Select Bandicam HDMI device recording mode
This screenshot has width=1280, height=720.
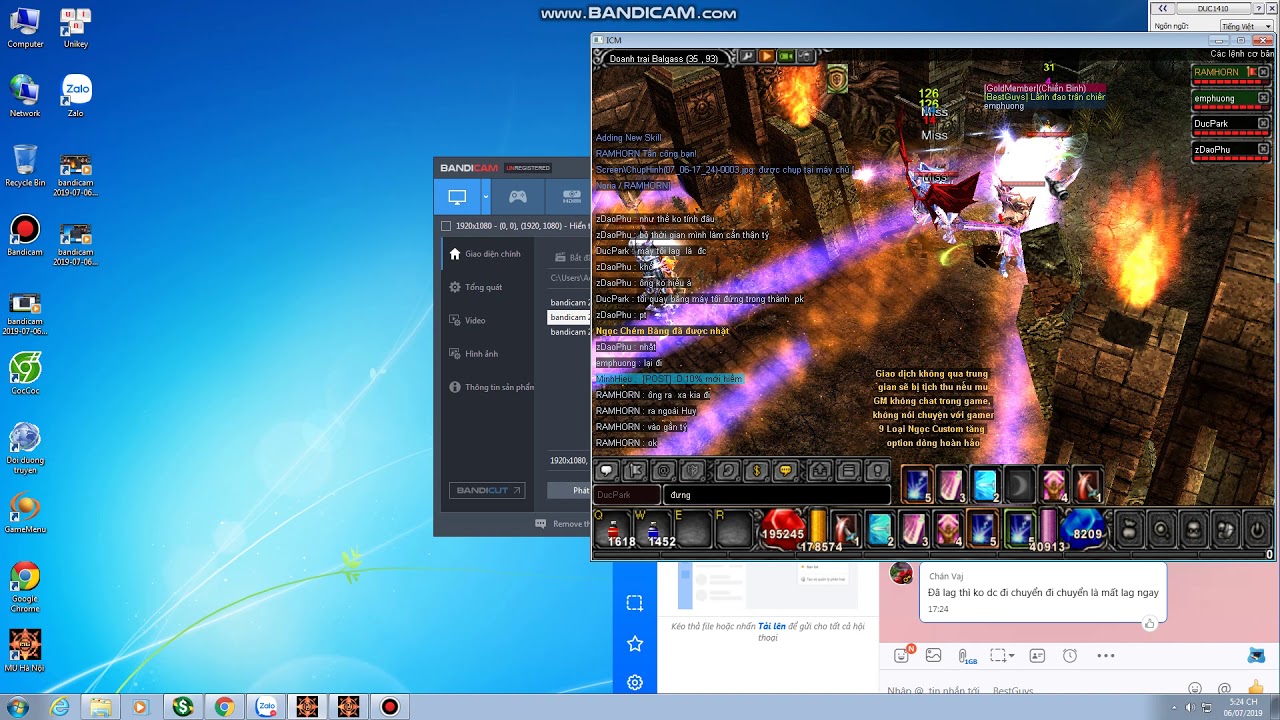tap(571, 197)
